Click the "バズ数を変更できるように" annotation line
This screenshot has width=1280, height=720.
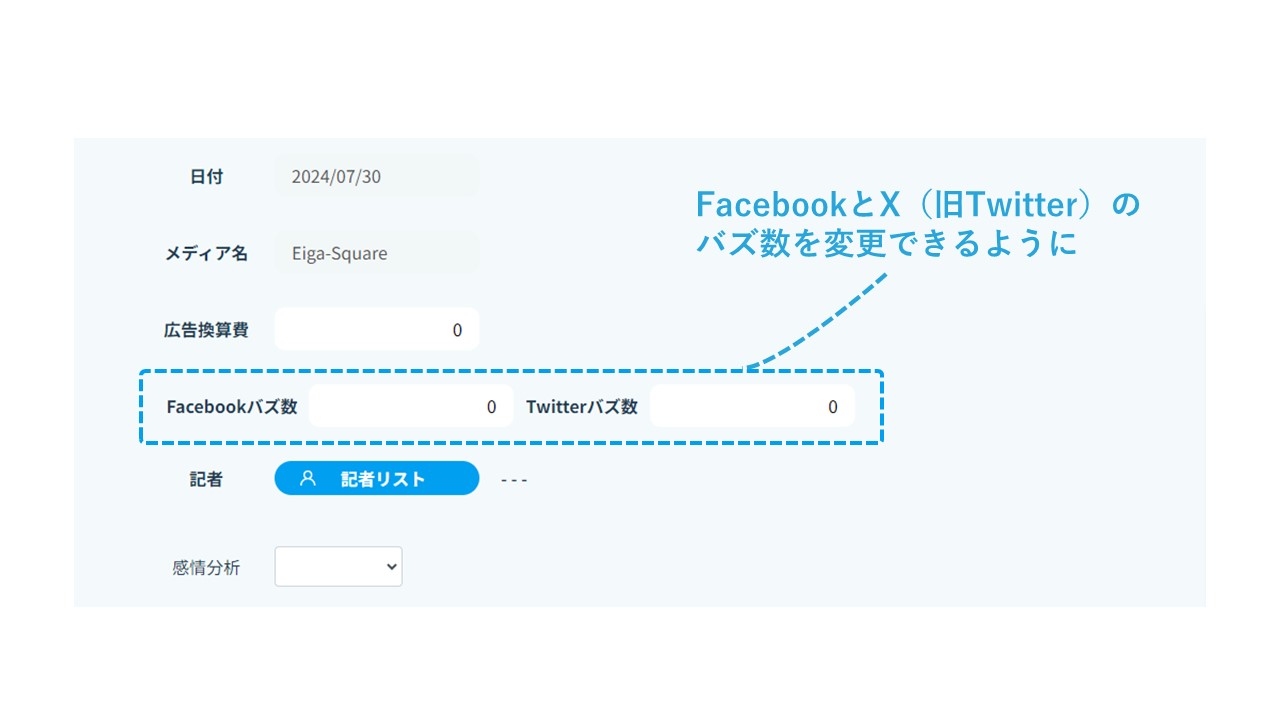point(886,244)
